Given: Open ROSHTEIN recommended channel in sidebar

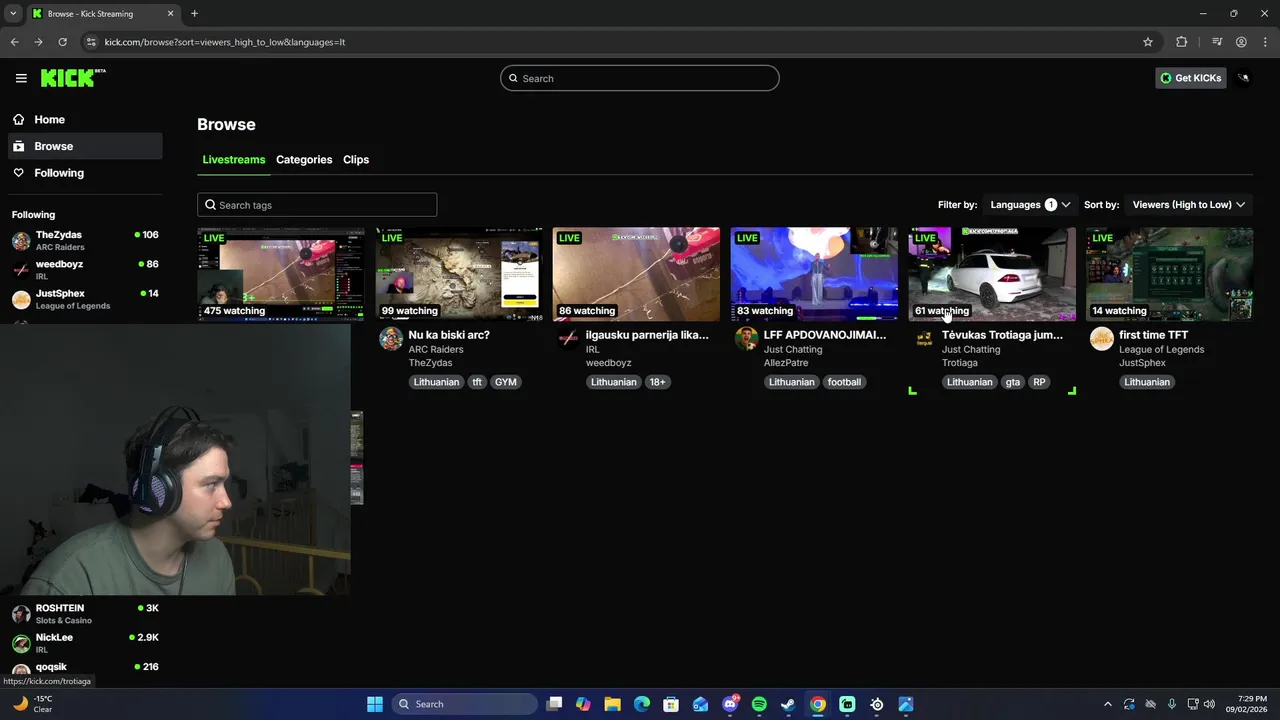Looking at the screenshot, I should [85, 613].
